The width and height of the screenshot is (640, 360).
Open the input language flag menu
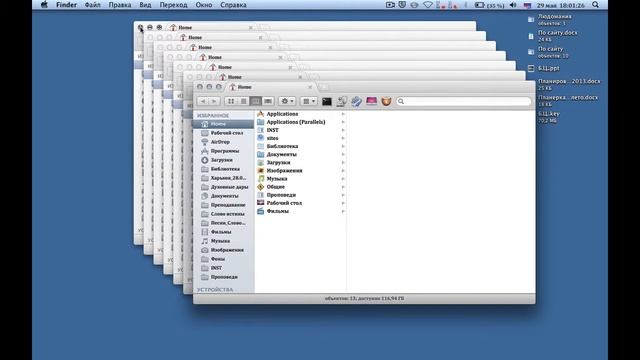pos(527,5)
